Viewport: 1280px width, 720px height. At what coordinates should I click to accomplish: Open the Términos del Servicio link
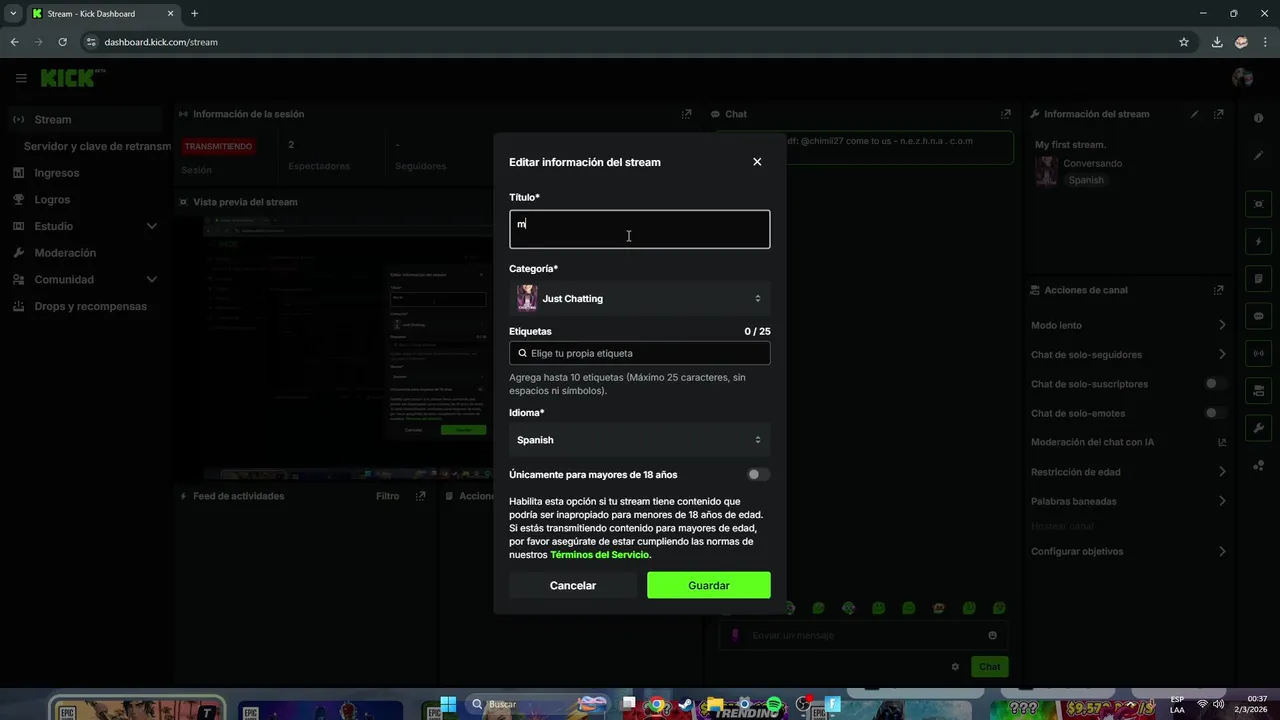599,554
